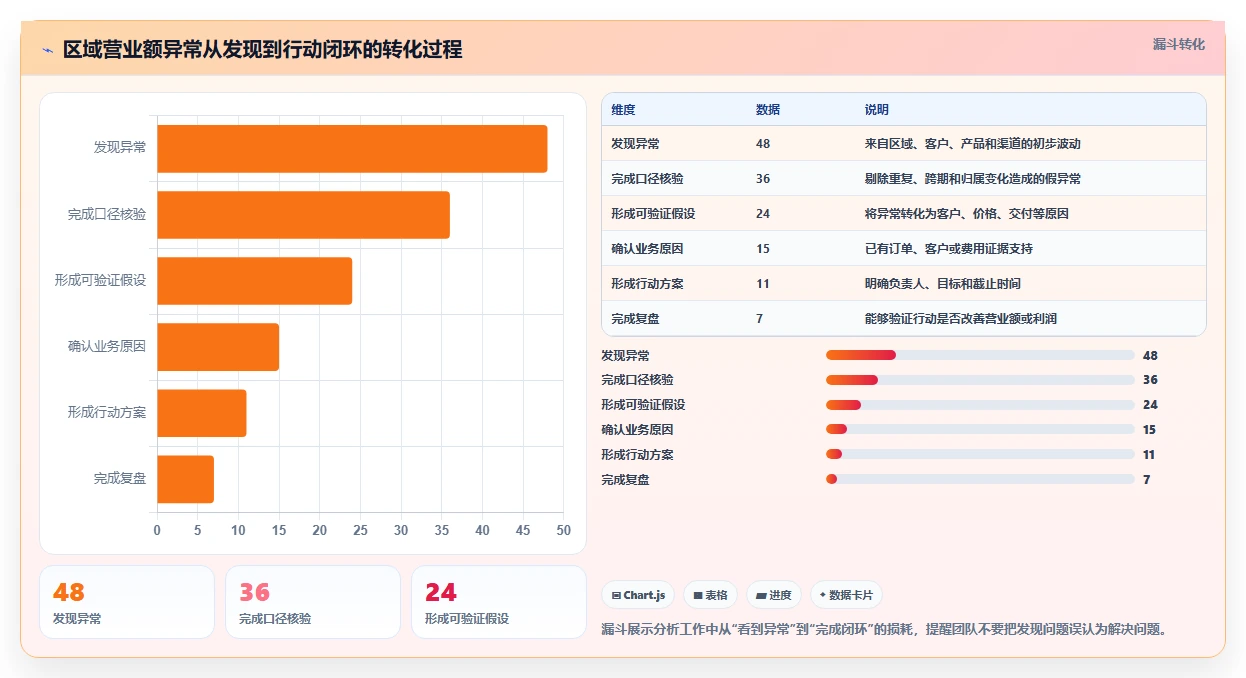This screenshot has height=678, width=1246.
Task: Click the 完成复盘 bar in the chart
Action: [x=185, y=478]
